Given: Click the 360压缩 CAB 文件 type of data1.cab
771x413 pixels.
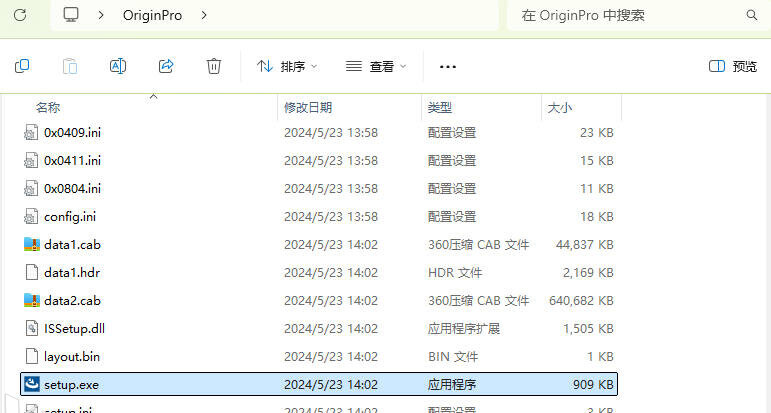Looking at the screenshot, I should [x=478, y=245].
